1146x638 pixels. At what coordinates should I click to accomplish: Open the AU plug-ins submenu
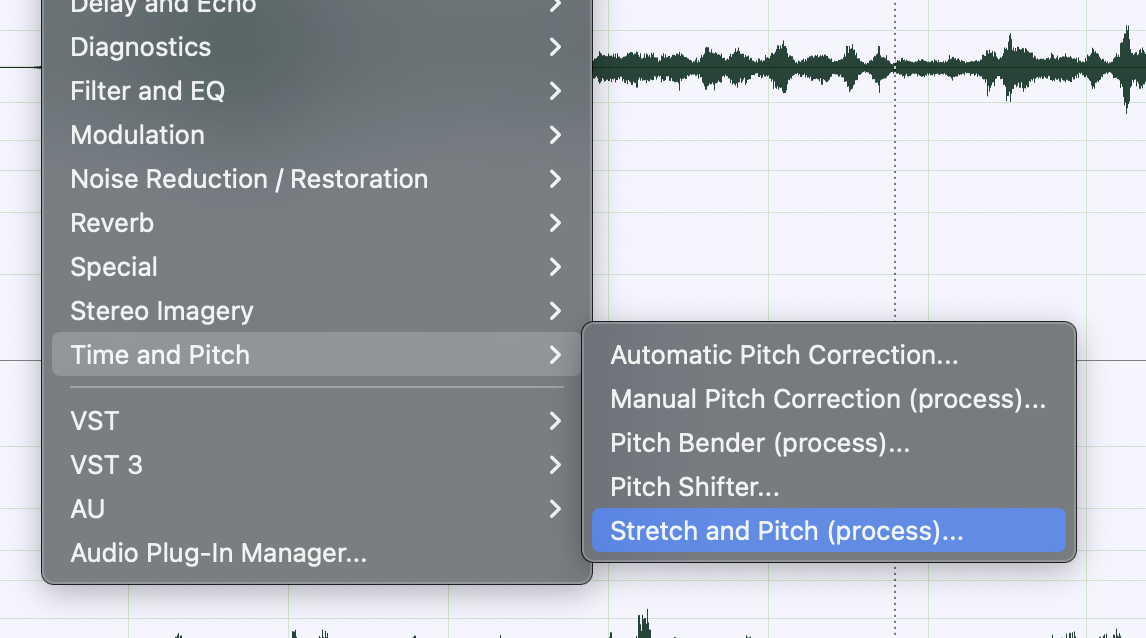point(316,509)
